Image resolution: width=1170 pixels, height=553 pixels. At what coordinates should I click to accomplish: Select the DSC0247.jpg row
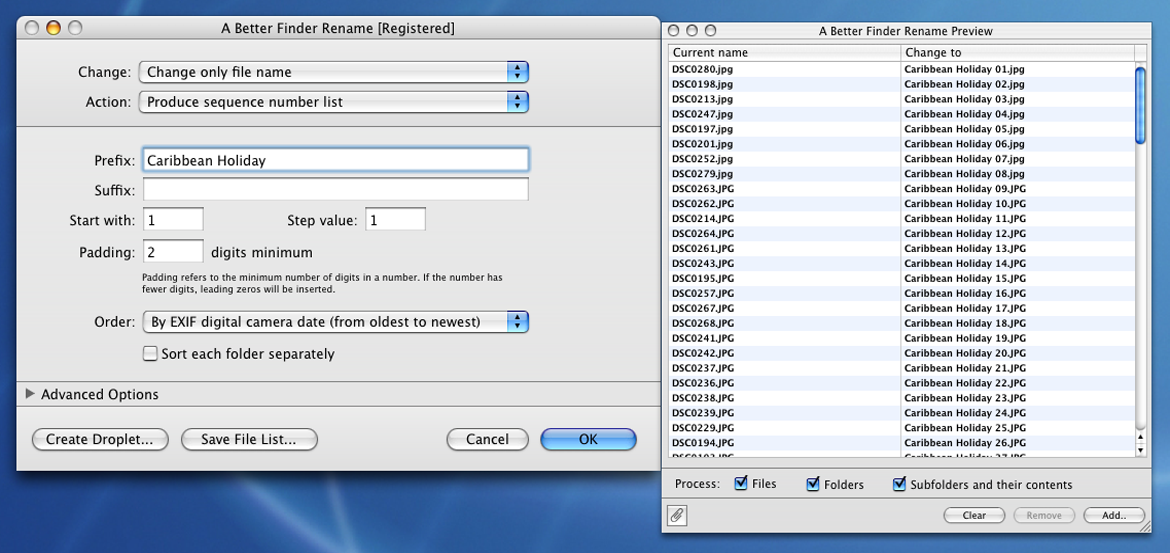coord(901,114)
